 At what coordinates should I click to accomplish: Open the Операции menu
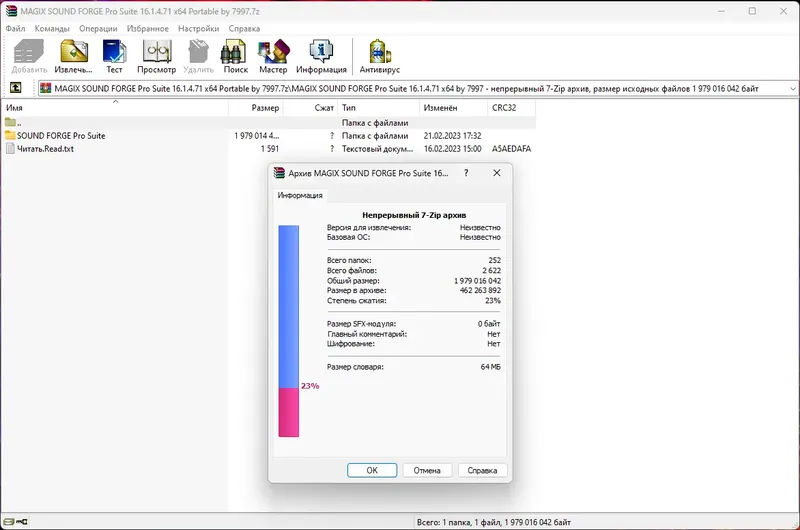[x=98, y=29]
